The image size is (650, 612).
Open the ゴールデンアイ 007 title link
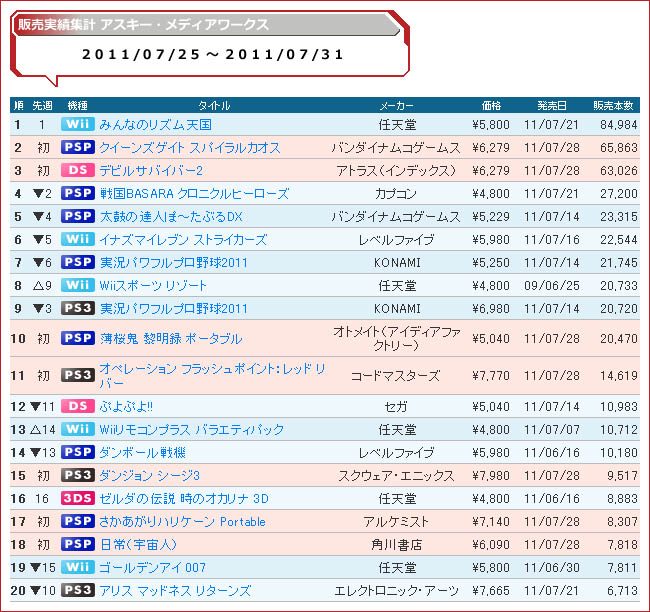pyautogui.click(x=153, y=568)
